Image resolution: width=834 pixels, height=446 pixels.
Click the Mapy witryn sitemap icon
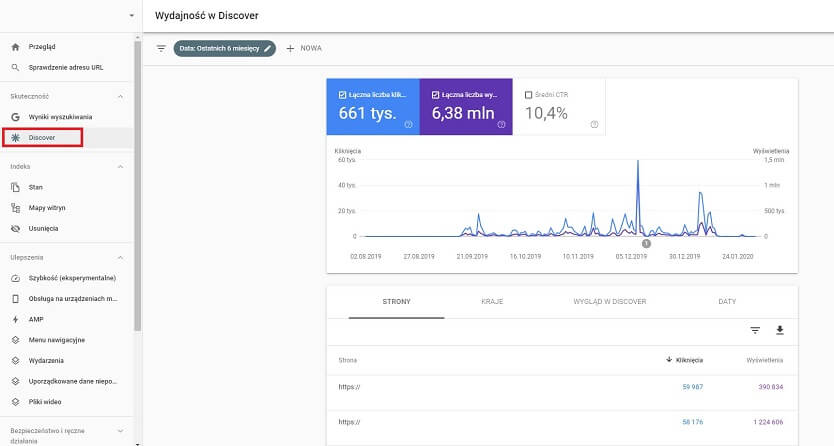pyautogui.click(x=15, y=208)
